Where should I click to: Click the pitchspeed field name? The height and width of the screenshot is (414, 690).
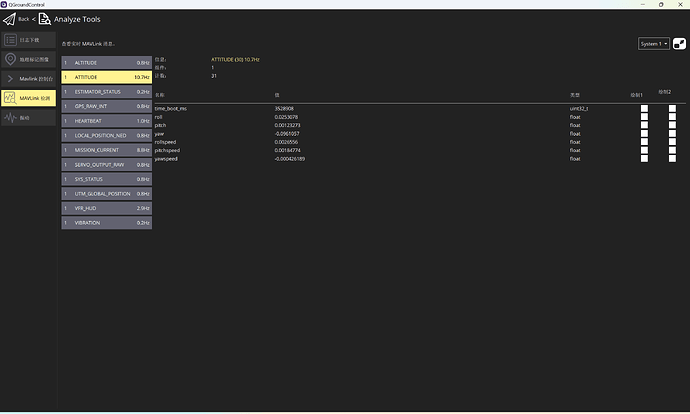point(167,150)
